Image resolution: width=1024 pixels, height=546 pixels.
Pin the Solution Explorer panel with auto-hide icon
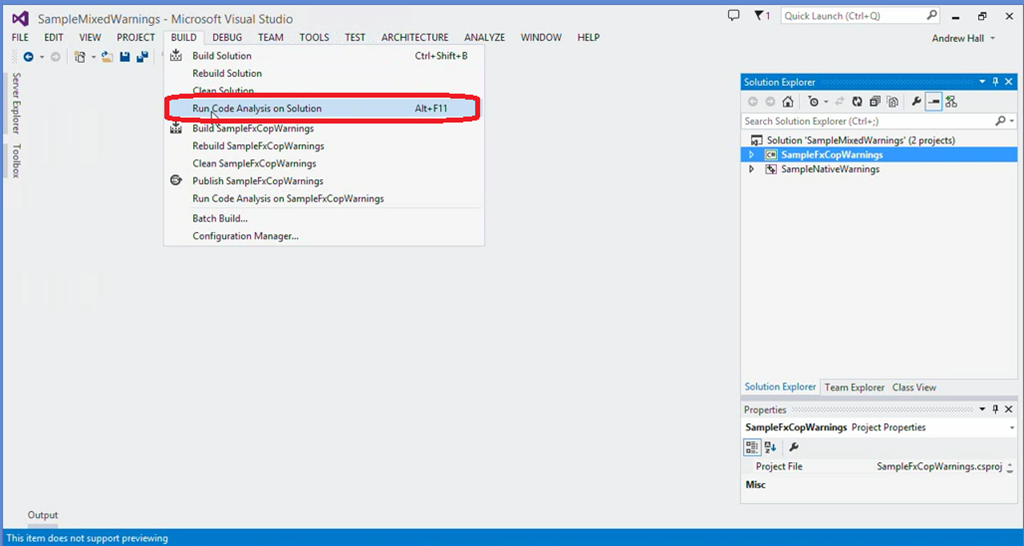995,82
